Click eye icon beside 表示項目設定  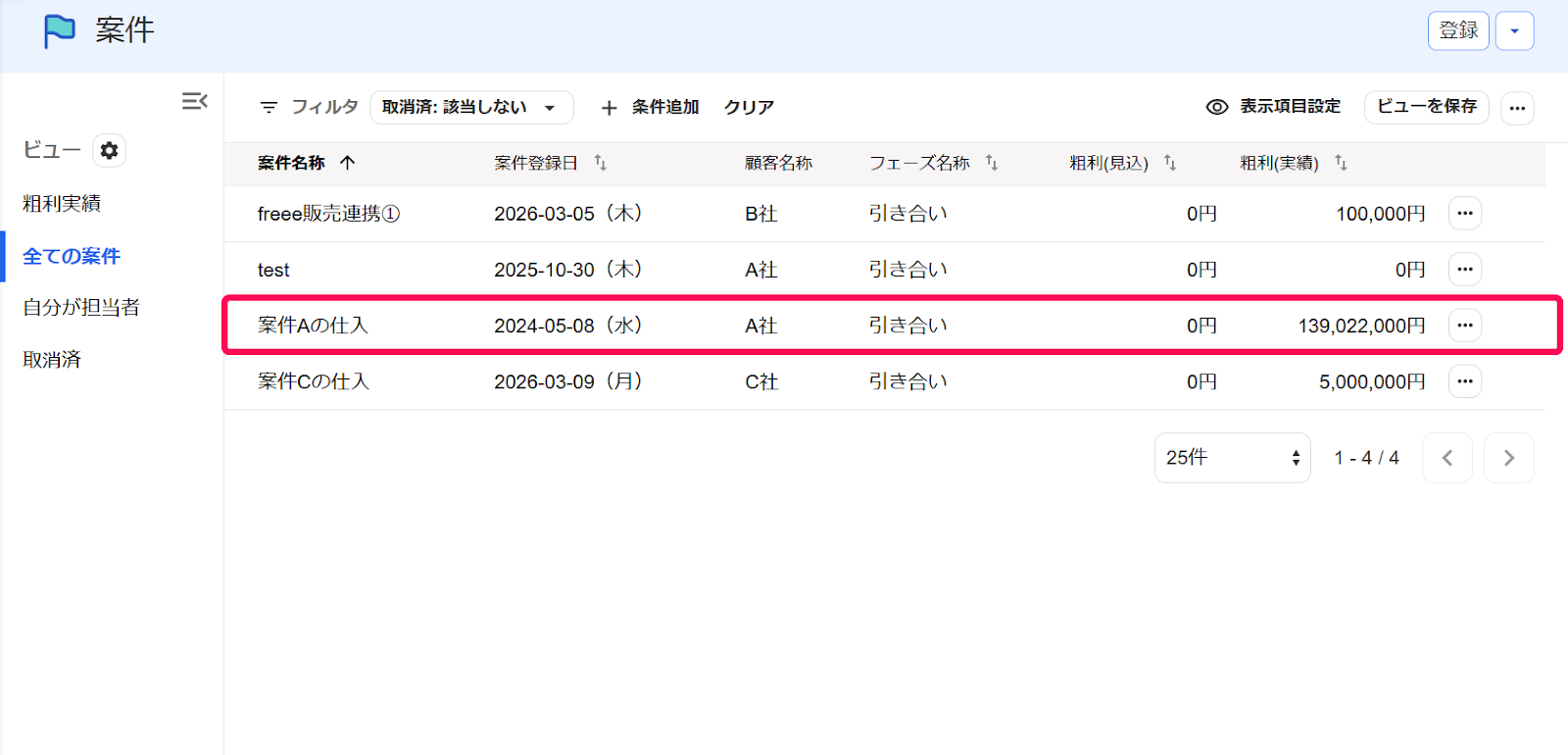[x=1217, y=107]
